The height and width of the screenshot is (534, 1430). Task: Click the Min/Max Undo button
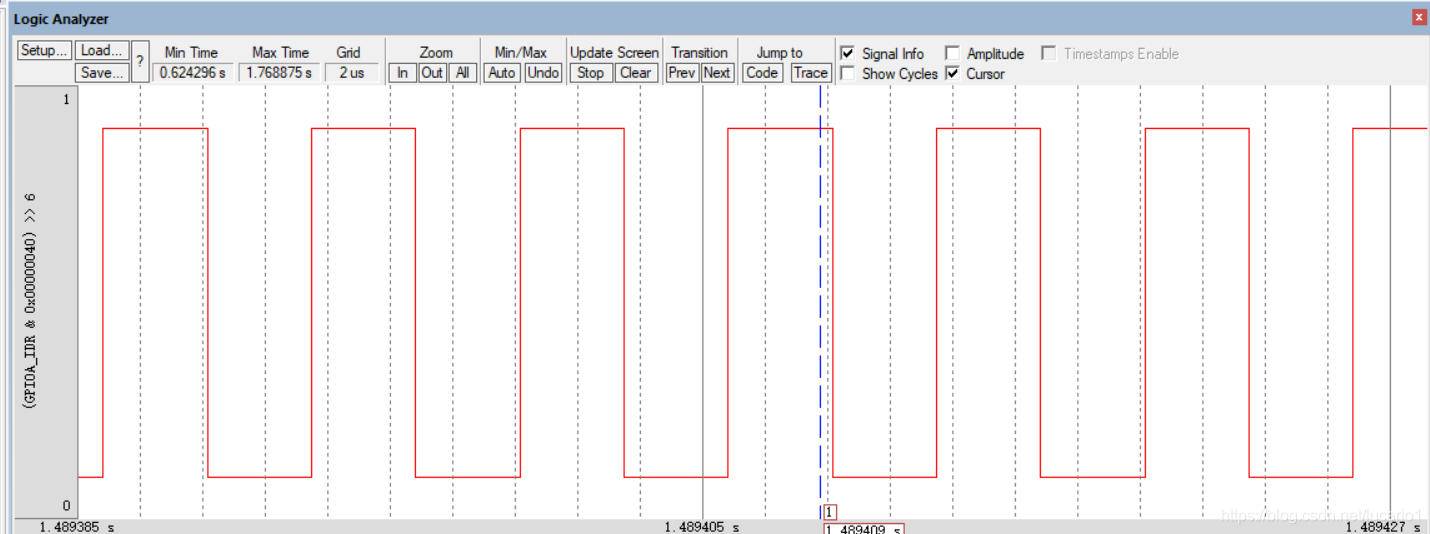point(544,72)
